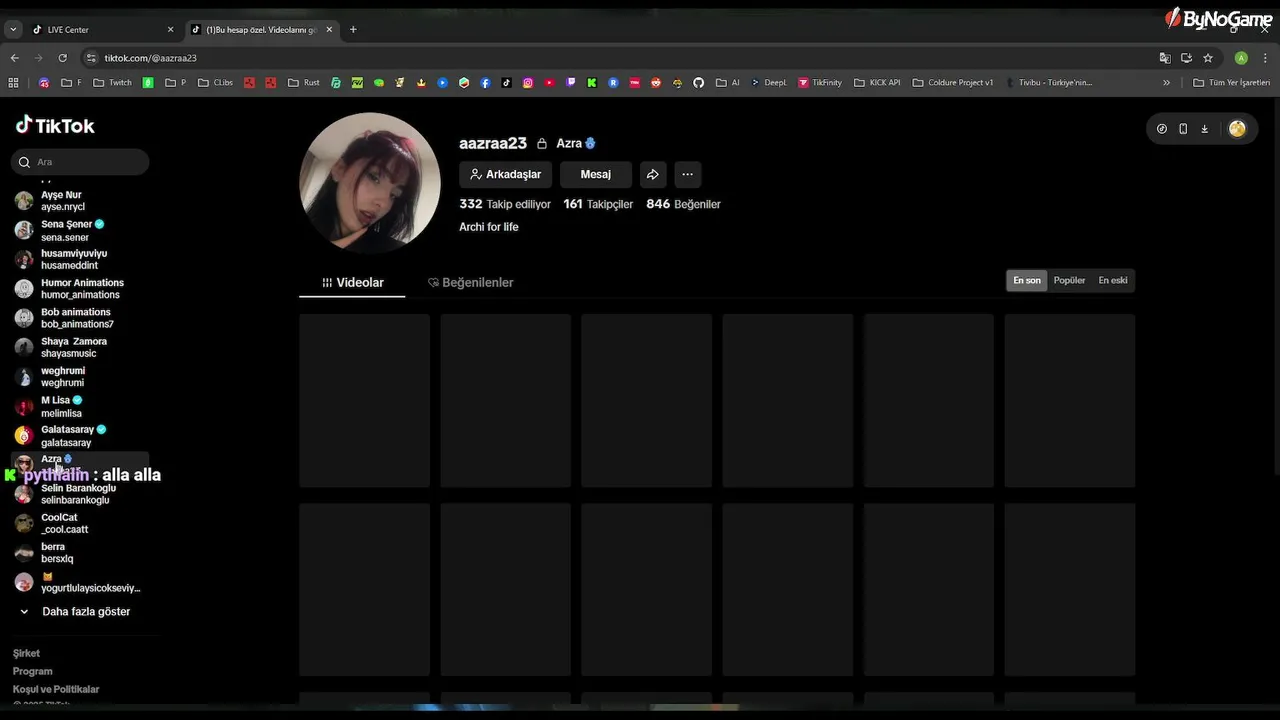
Task: Open the CLibs bookmarks folder
Action: [215, 83]
